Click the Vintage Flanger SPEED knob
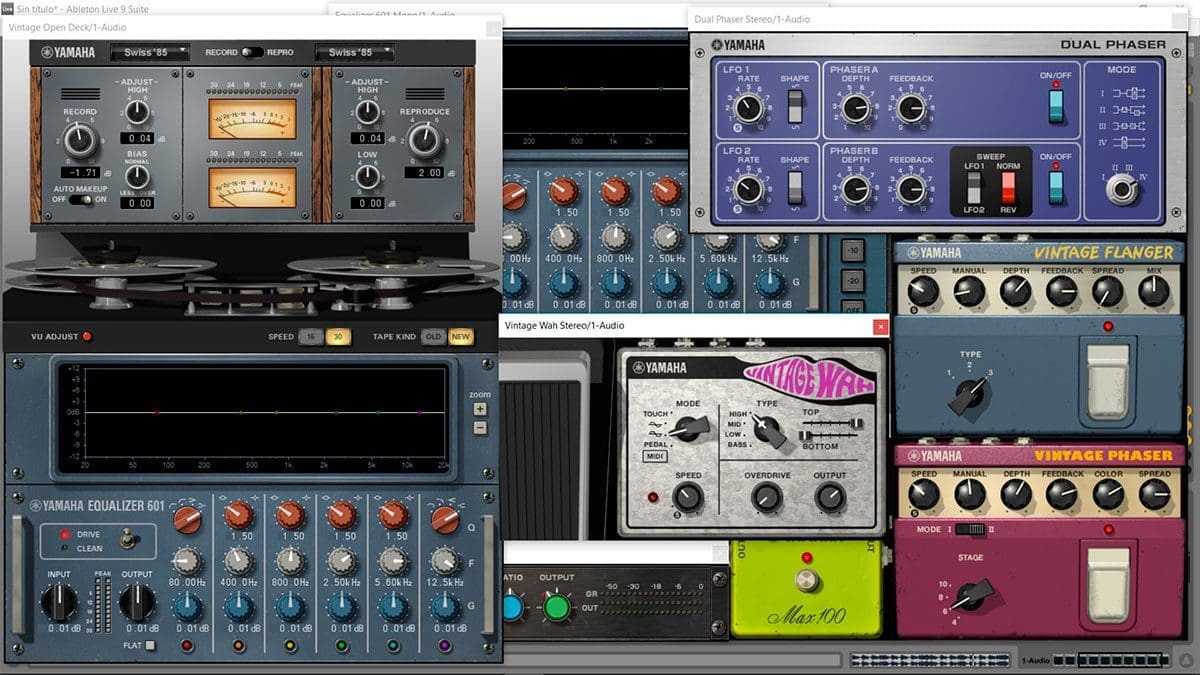Screen dimensions: 1200x675 922,291
